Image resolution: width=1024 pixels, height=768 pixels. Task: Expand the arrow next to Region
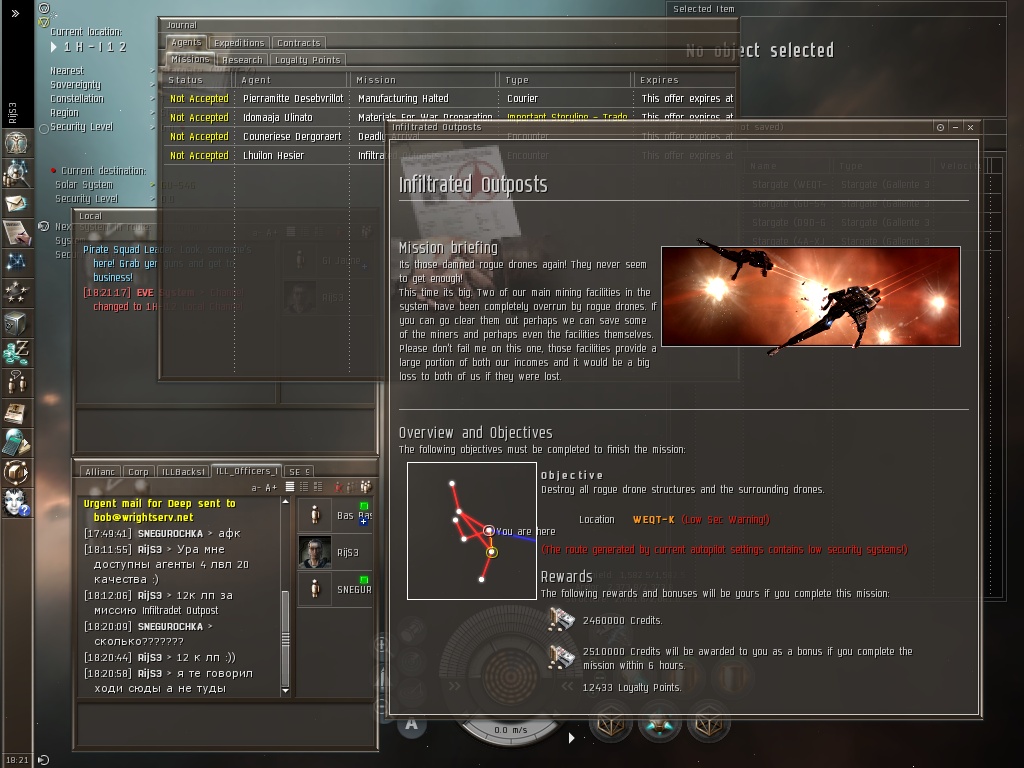(x=153, y=113)
